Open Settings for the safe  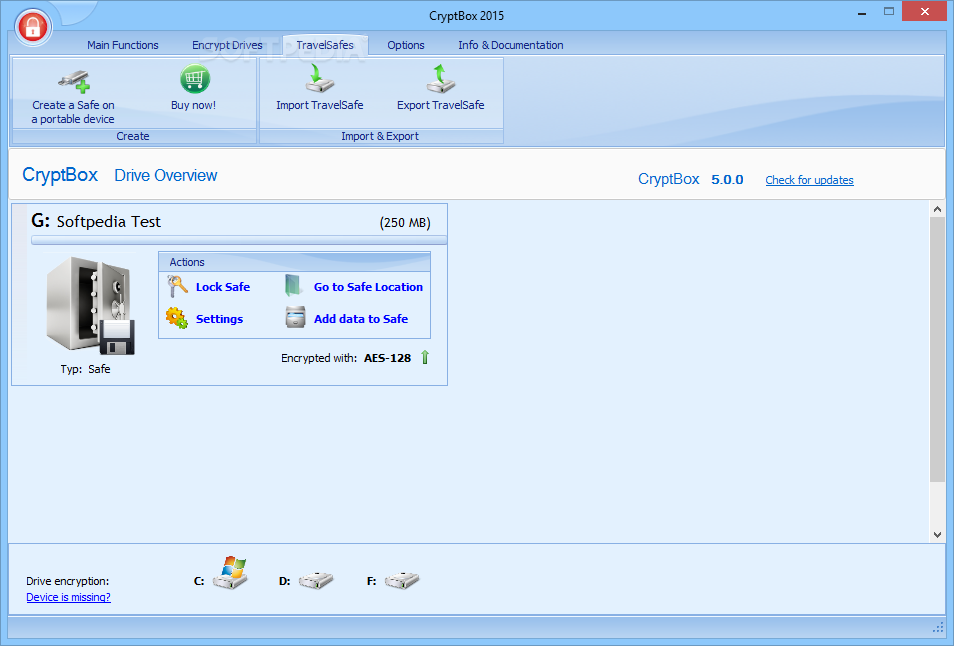[219, 319]
